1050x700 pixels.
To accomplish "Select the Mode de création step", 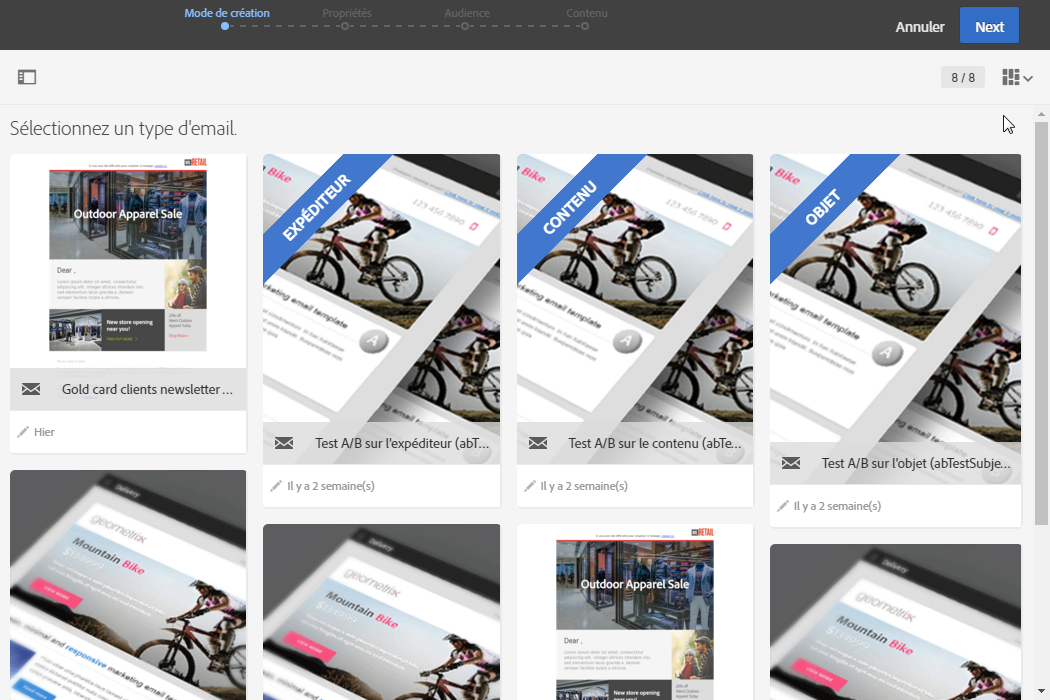I will point(226,13).
